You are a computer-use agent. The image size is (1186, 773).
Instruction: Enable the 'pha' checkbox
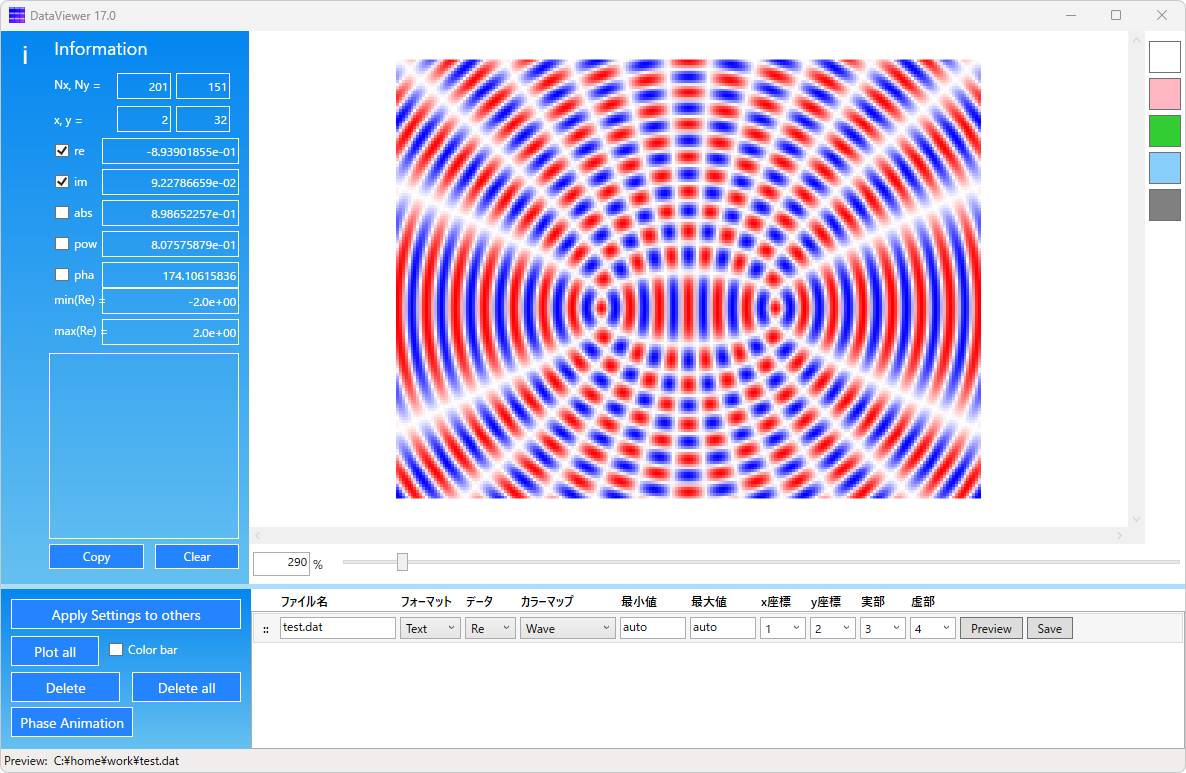pyautogui.click(x=62, y=275)
